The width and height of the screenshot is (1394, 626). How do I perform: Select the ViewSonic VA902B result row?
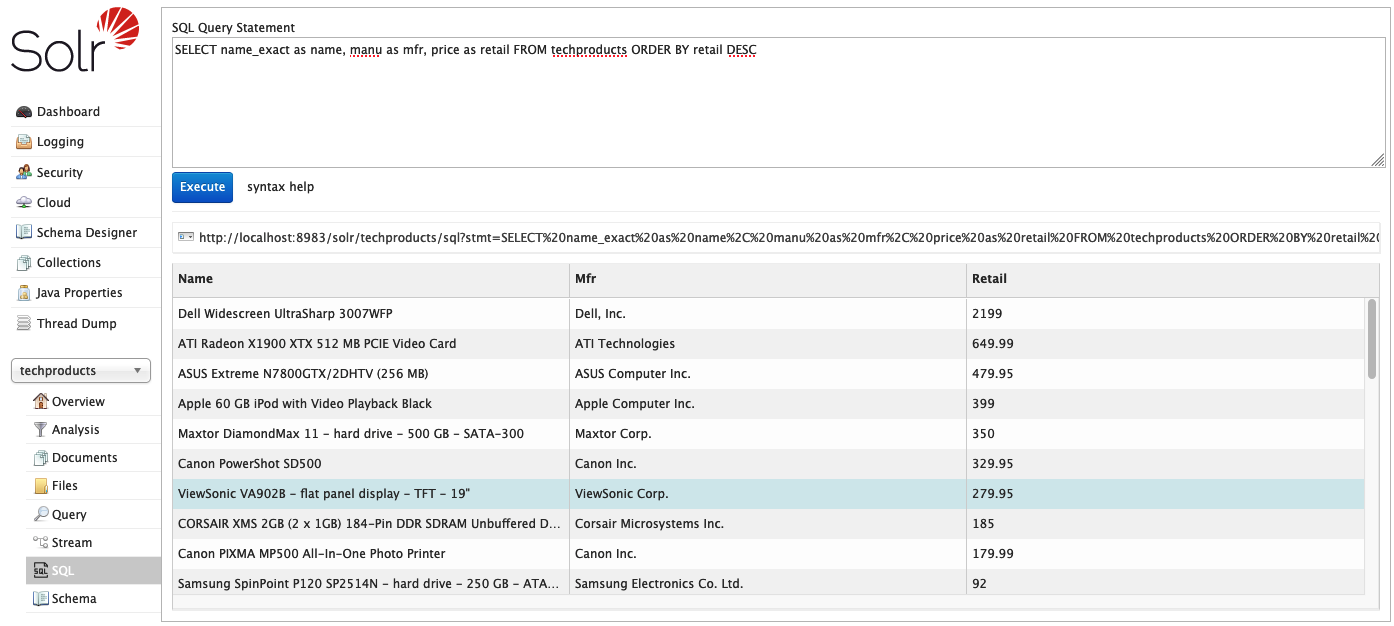pos(370,494)
